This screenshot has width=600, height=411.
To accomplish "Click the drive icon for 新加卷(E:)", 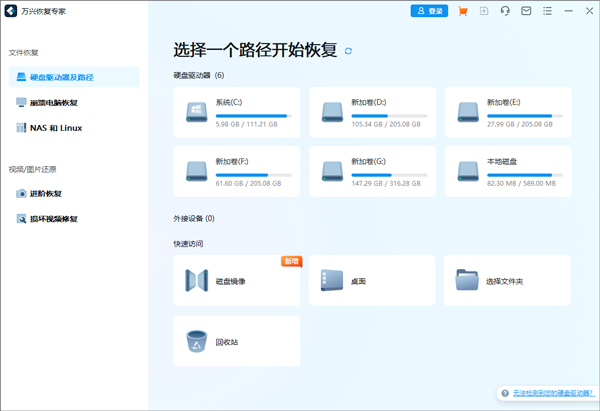I will pyautogui.click(x=468, y=112).
